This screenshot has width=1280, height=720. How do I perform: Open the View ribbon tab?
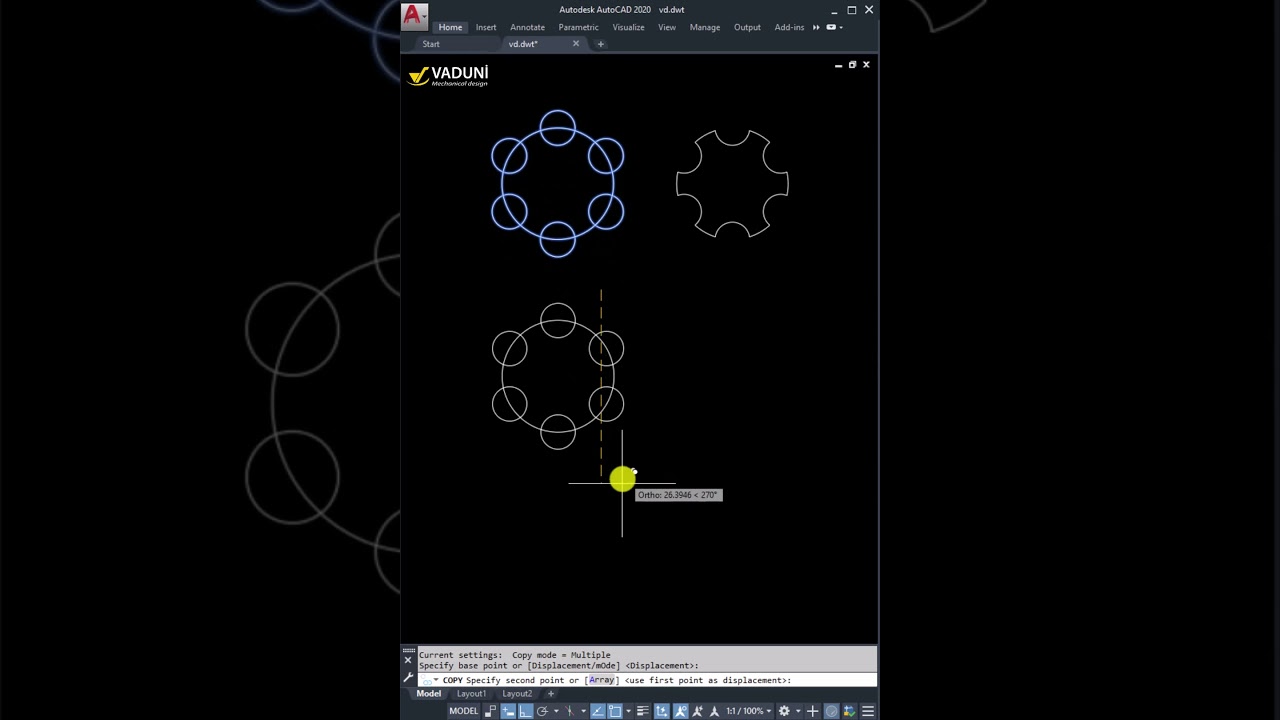point(667,27)
